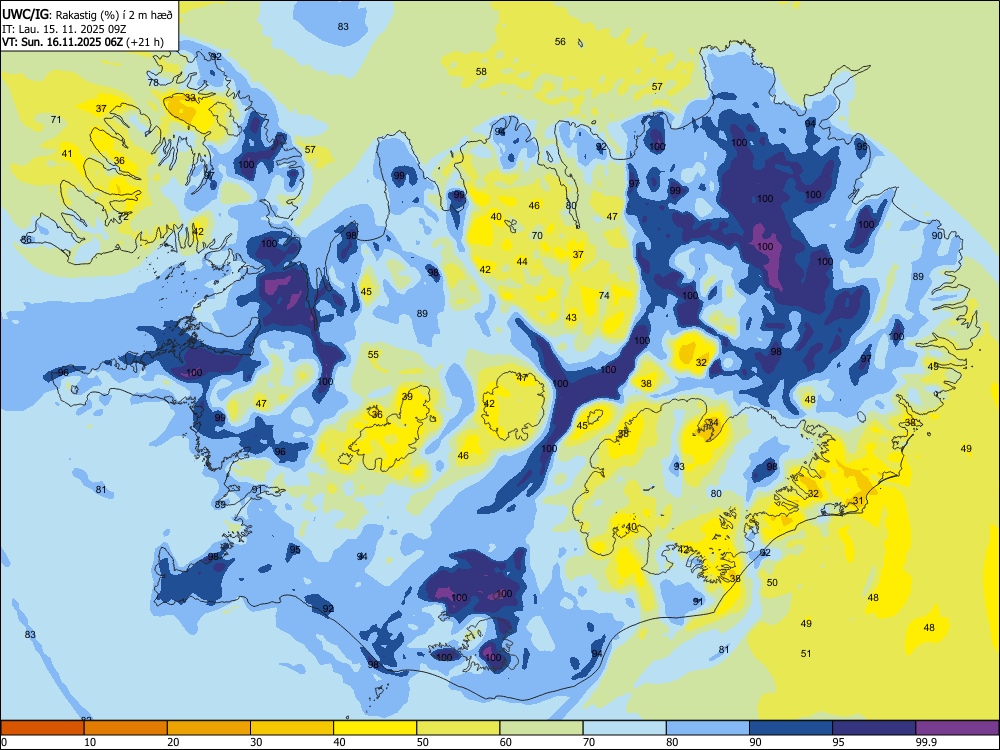Select the pale blue 70–80 legend swatch
The width and height of the screenshot is (1000, 750).
[x=624, y=728]
